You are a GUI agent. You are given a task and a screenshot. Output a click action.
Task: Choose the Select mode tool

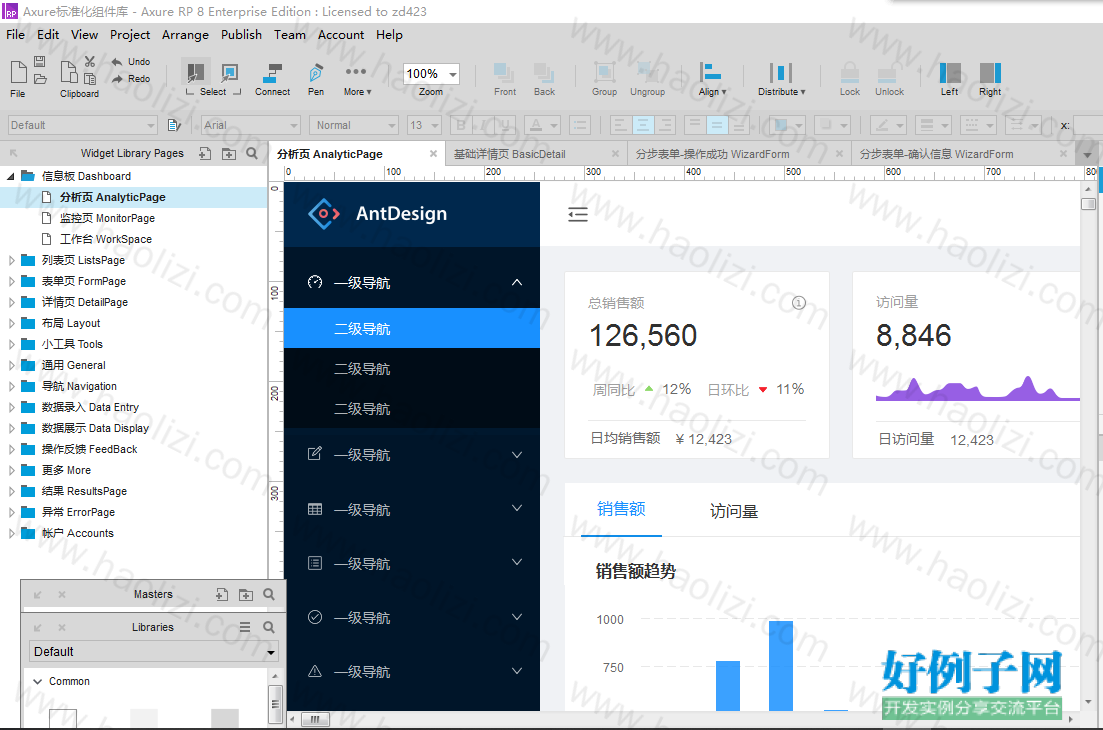coord(196,72)
